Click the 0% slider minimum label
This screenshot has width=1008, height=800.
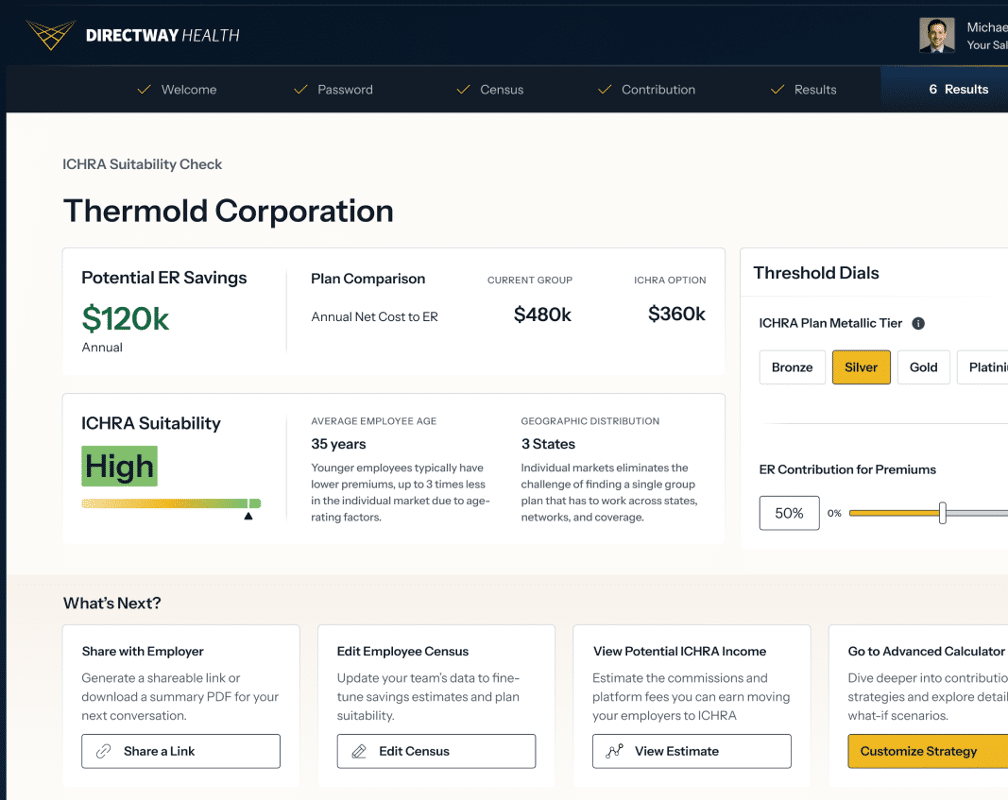pyautogui.click(x=834, y=513)
